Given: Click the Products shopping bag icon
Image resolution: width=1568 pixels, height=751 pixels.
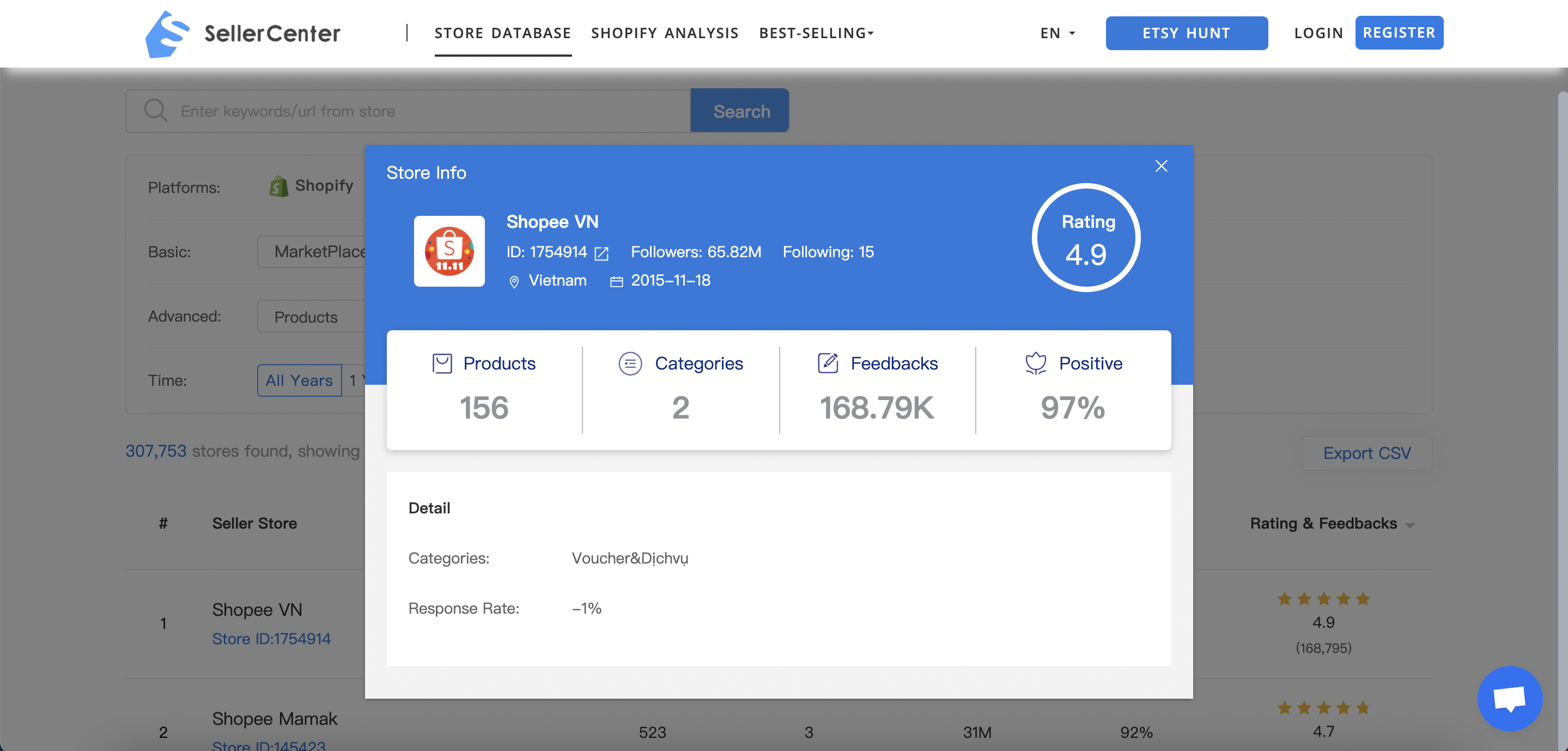Looking at the screenshot, I should point(442,364).
